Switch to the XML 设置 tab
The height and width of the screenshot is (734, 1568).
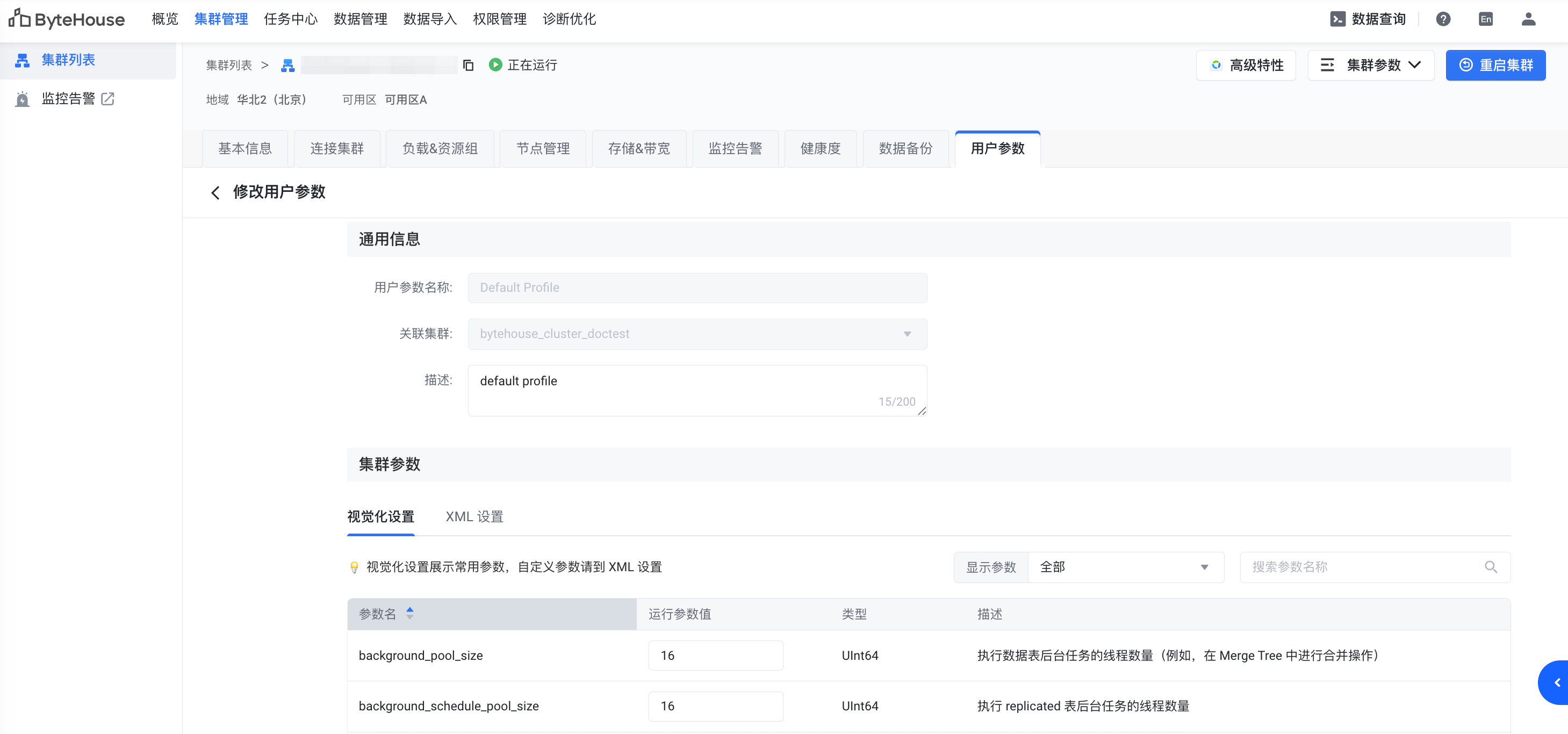click(x=474, y=517)
